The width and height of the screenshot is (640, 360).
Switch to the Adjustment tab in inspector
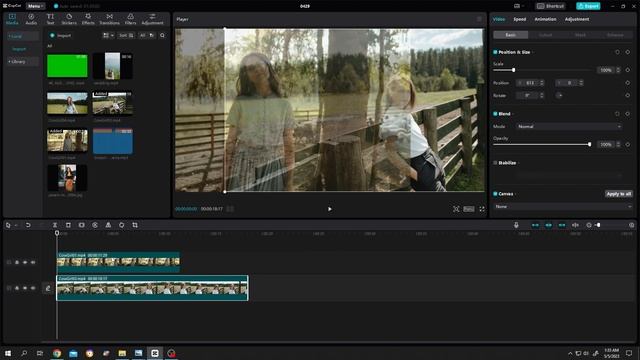[x=577, y=19]
